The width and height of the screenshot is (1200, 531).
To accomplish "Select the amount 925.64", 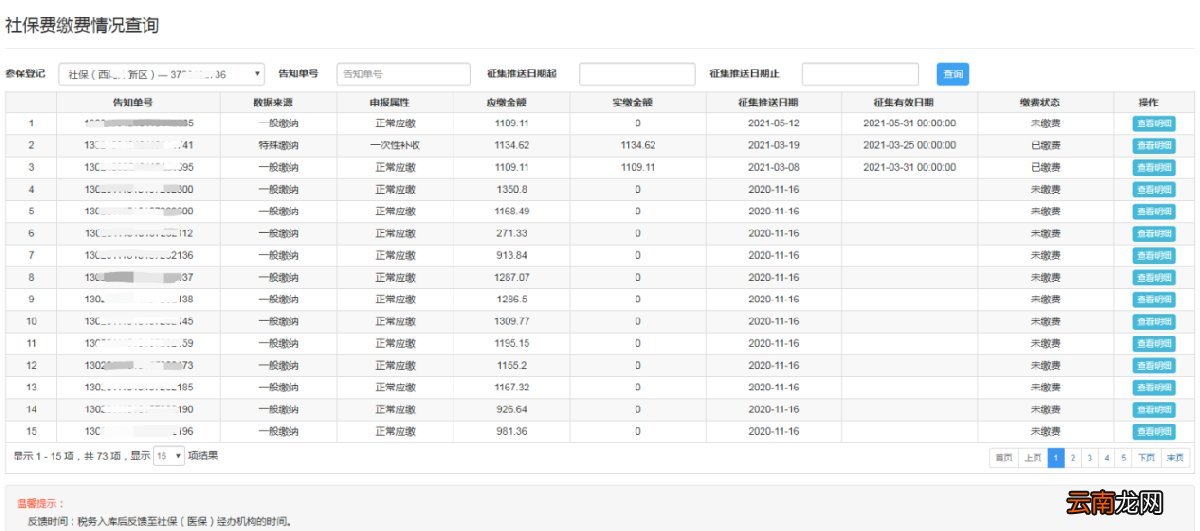I will (511, 410).
